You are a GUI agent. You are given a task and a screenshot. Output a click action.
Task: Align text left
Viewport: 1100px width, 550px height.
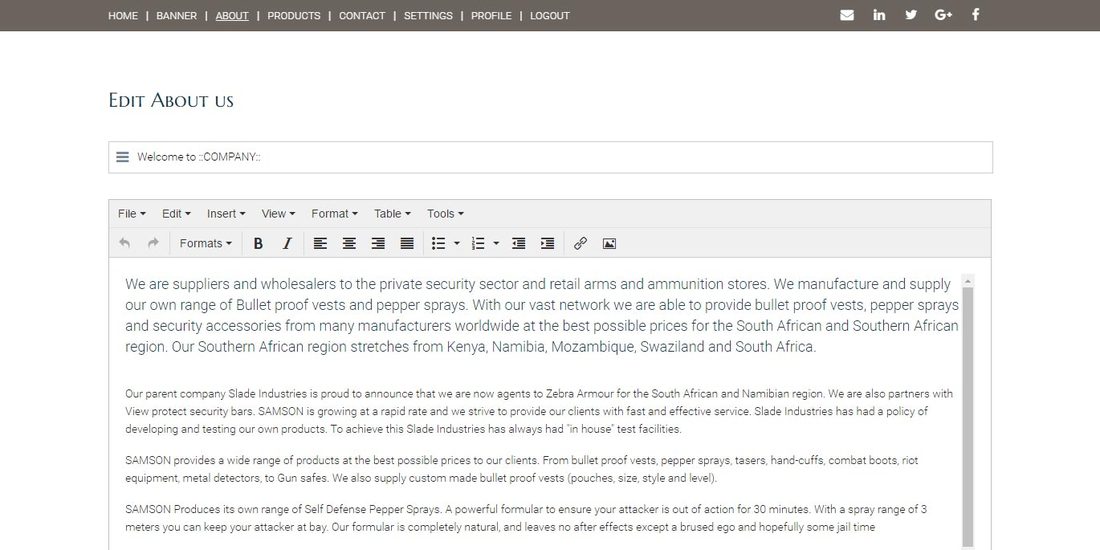coord(320,243)
